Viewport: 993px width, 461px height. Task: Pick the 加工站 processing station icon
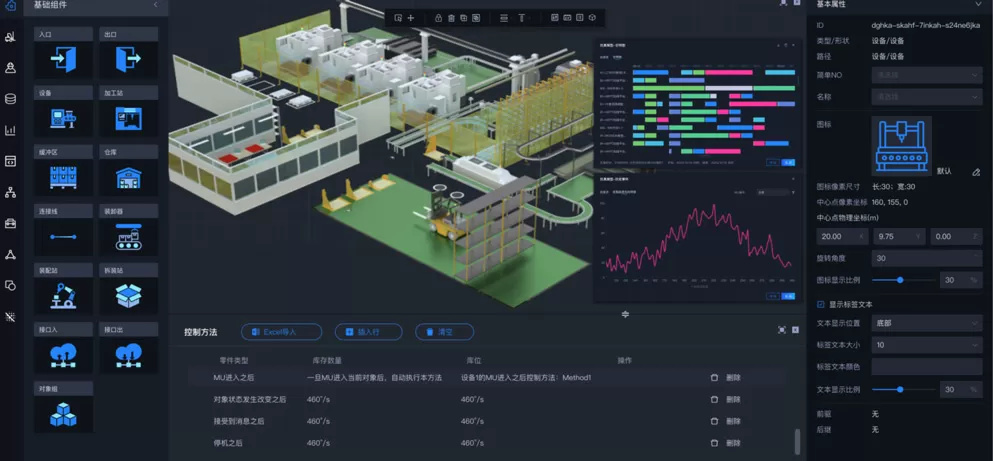coord(129,118)
